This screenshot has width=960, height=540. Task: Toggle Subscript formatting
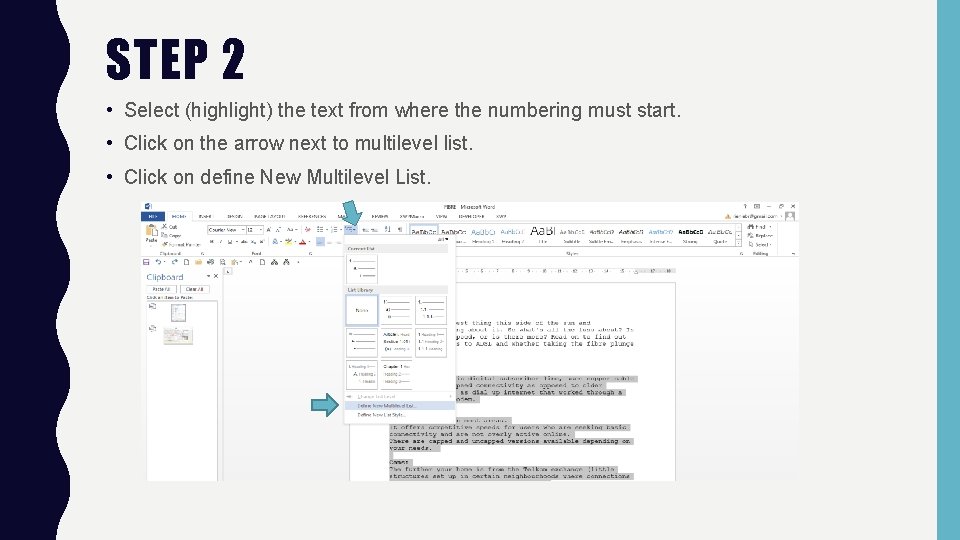253,241
